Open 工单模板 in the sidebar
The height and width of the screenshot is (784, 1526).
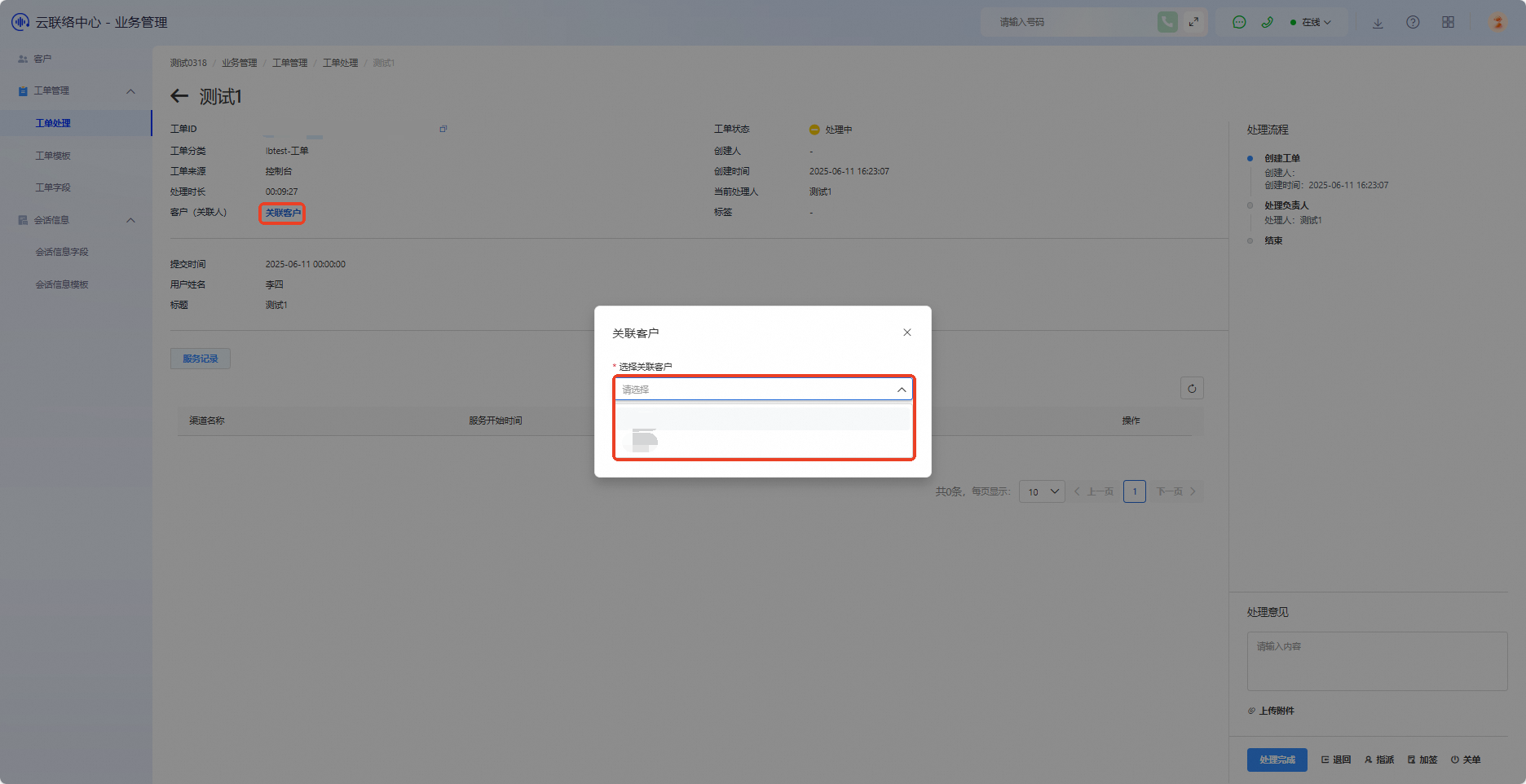[53, 156]
